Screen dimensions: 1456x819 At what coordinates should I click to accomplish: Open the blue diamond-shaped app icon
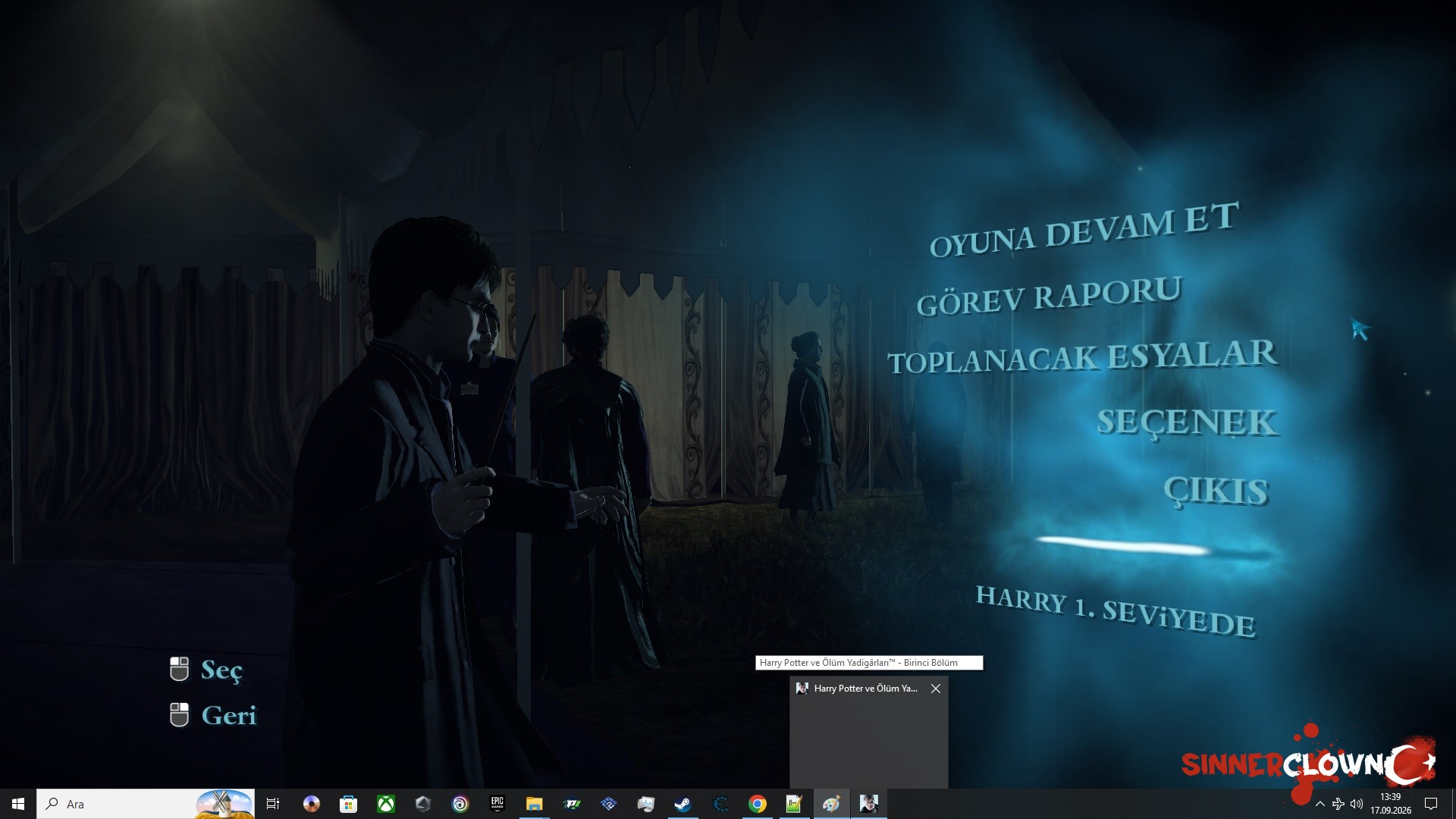608,804
